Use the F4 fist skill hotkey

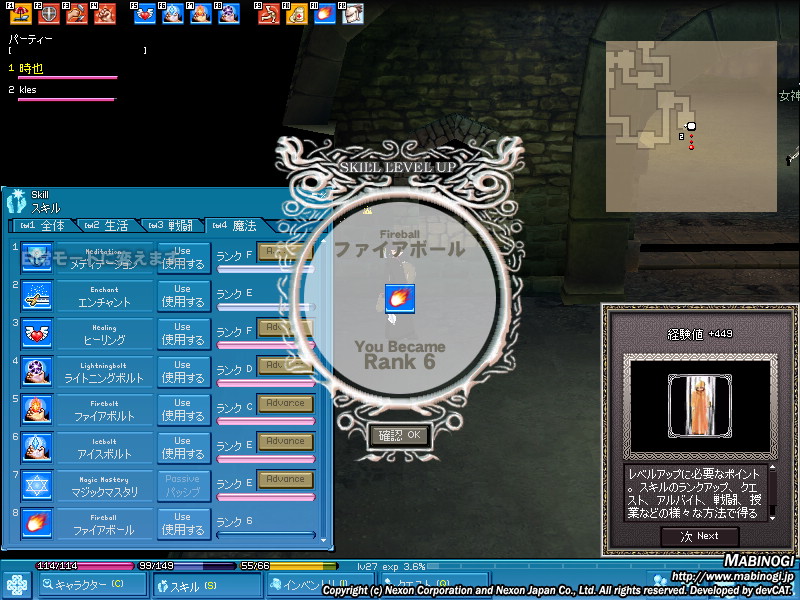pyautogui.click(x=105, y=14)
